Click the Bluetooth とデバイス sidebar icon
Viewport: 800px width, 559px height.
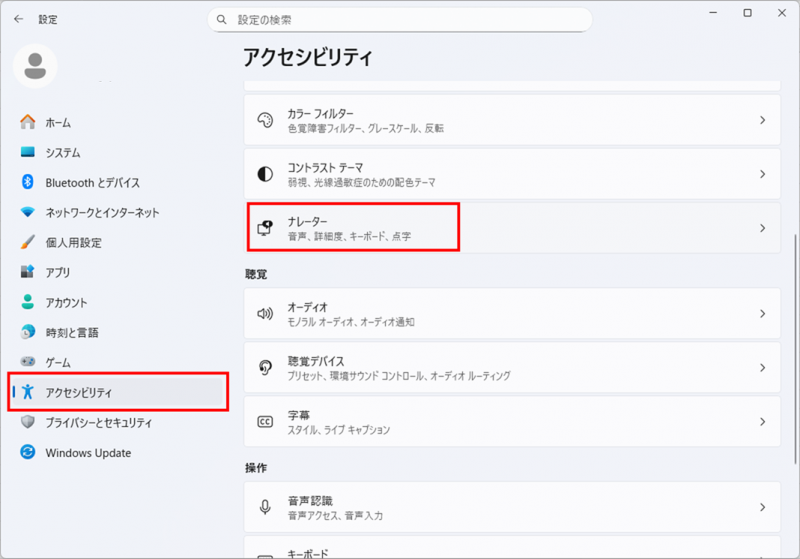pos(28,183)
